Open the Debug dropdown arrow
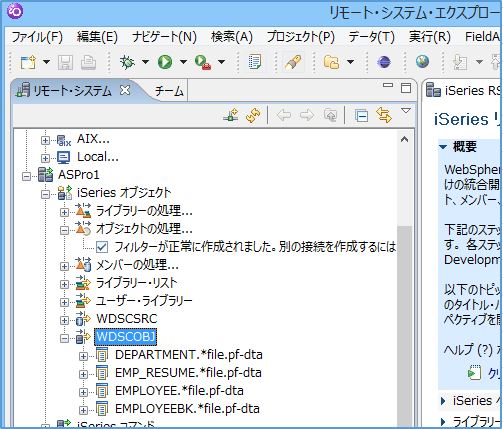 pos(145,62)
